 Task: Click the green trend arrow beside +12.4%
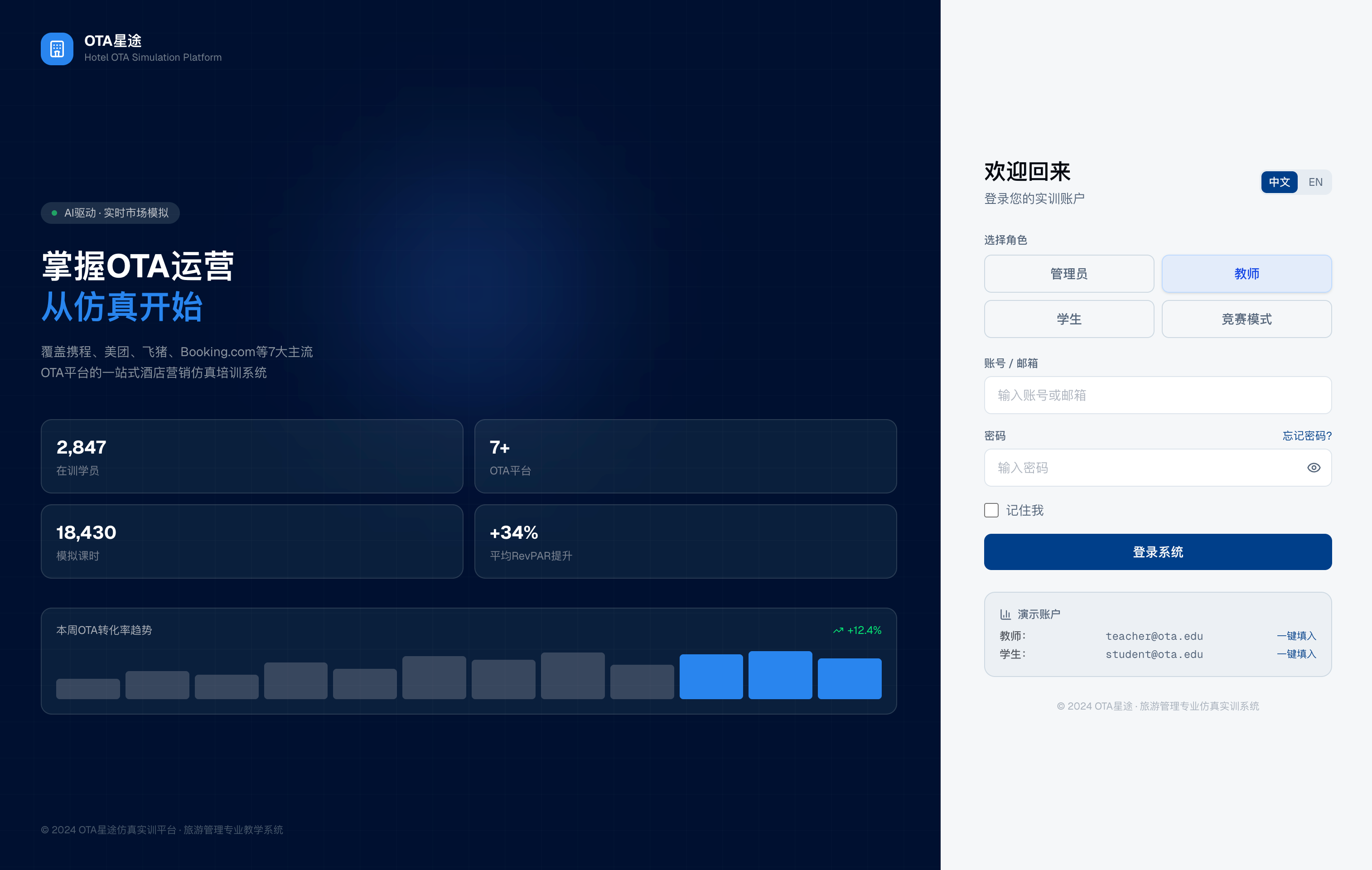point(838,630)
